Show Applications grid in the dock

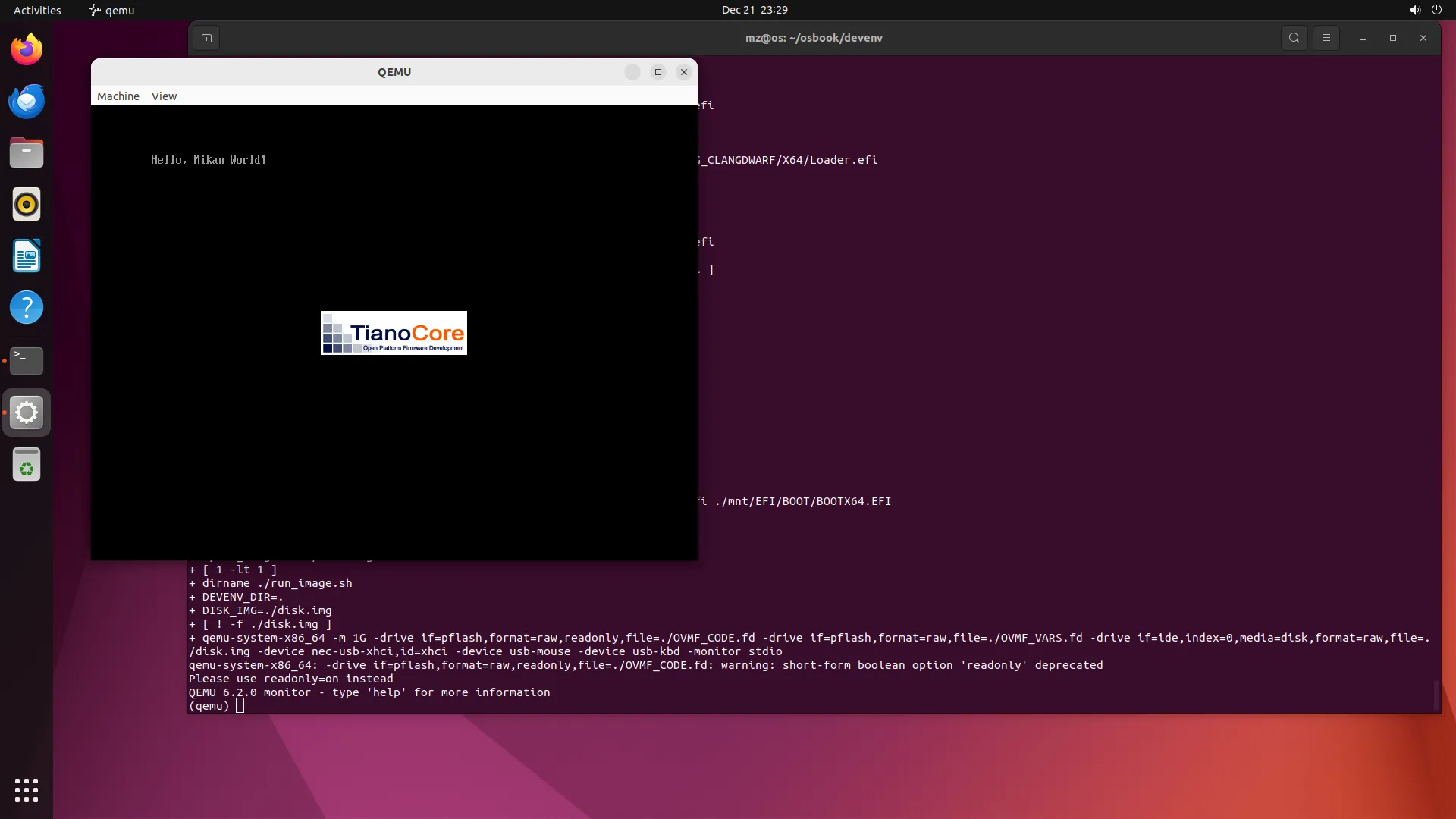click(x=27, y=790)
